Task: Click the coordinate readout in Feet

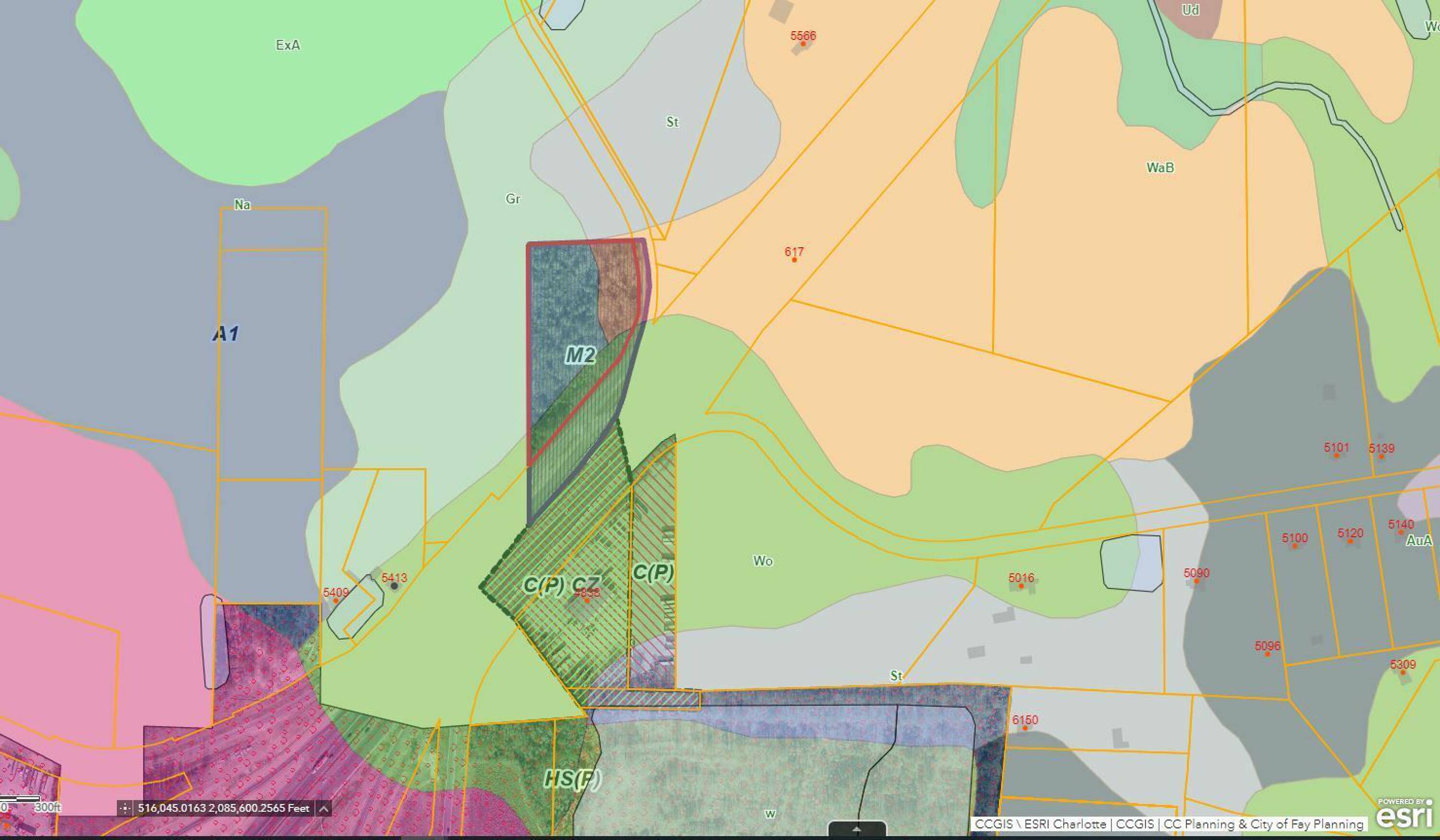Action: (x=223, y=808)
